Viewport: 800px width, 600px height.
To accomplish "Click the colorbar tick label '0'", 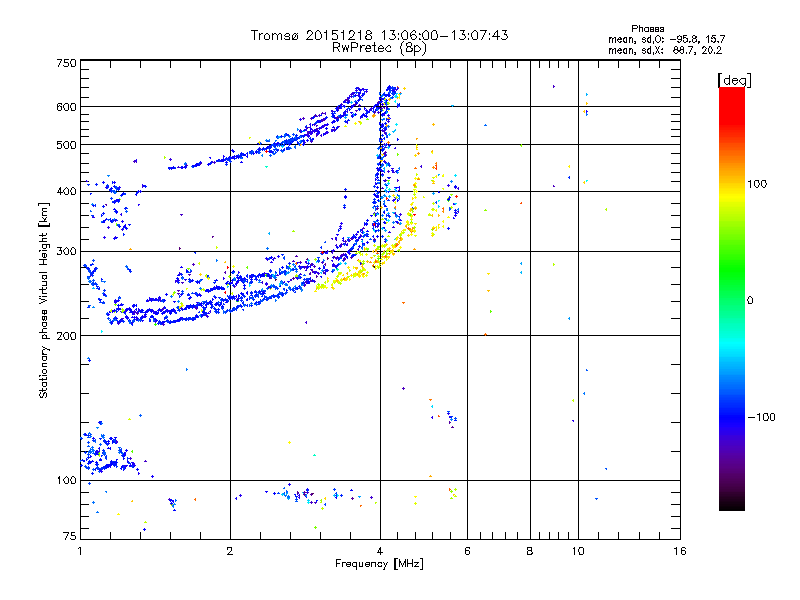I will click(x=750, y=301).
